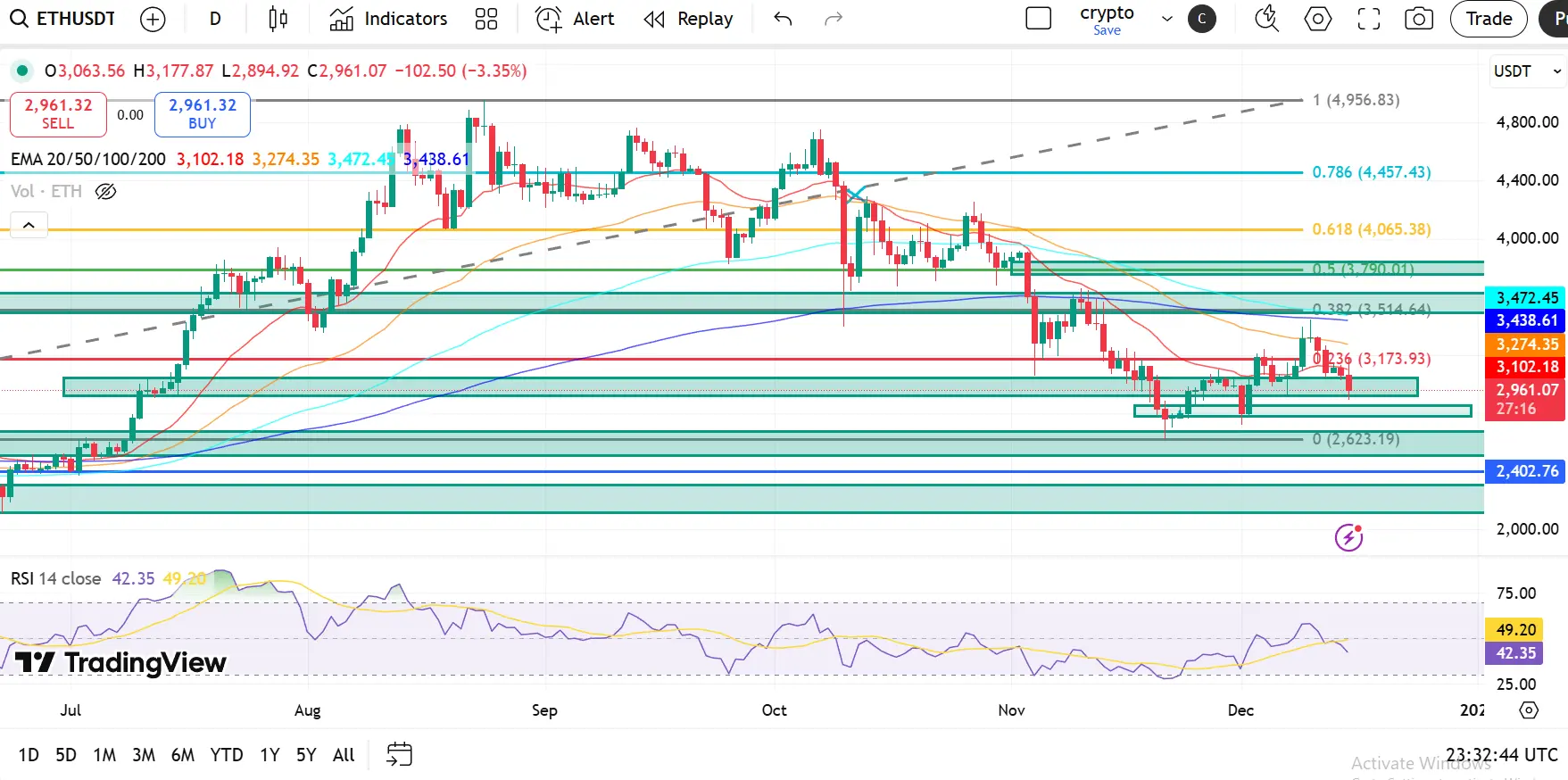Viewport: 1568px width, 780px height.
Task: Add symbol to compare with plus icon
Action: point(153,19)
